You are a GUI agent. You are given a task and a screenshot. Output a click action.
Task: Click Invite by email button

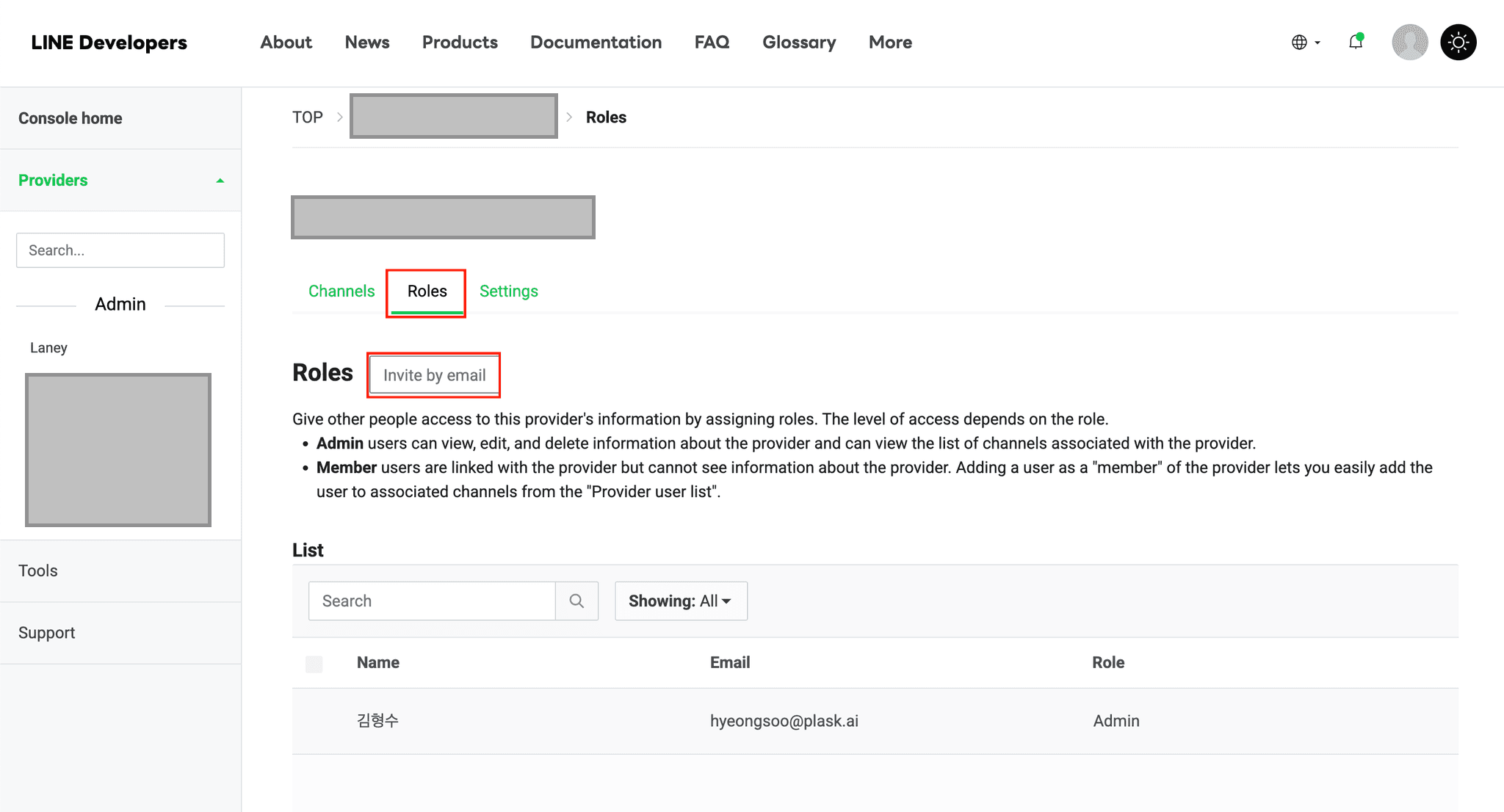coord(434,375)
